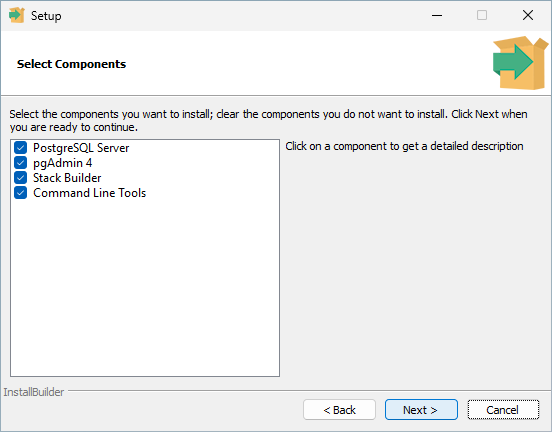Select the Command Line Tools label
The image size is (552, 432).
[x=89, y=193]
